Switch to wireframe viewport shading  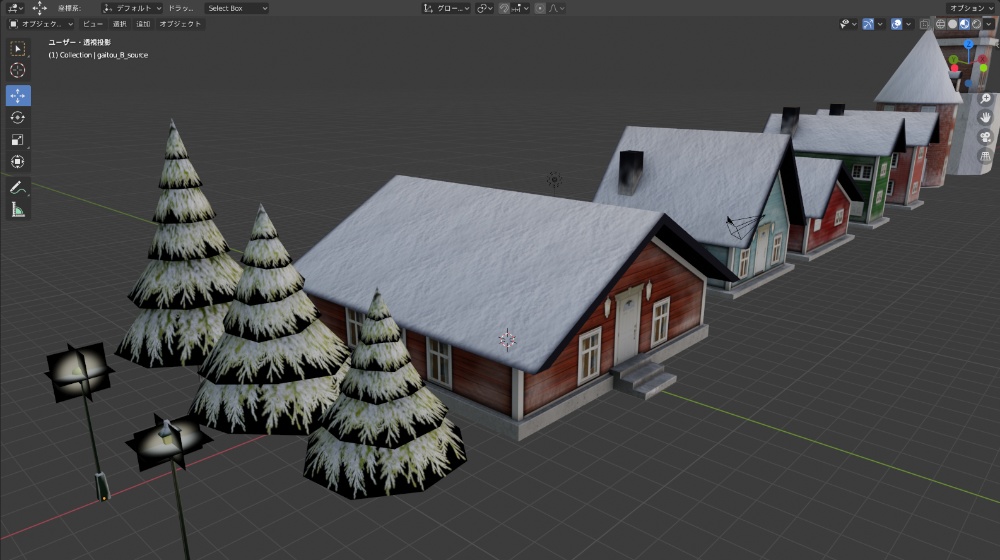941,24
